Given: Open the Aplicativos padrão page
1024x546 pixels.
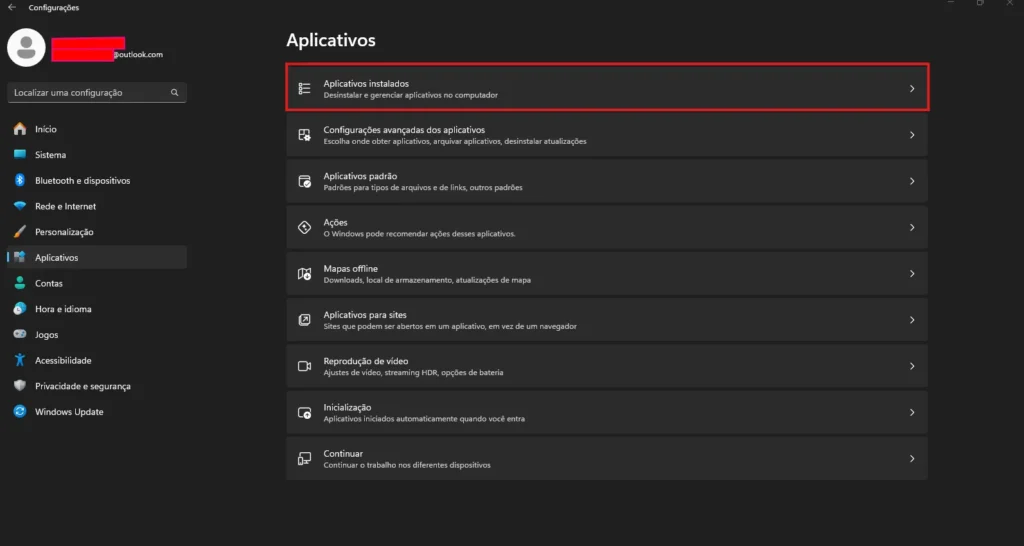Looking at the screenshot, I should coord(607,181).
